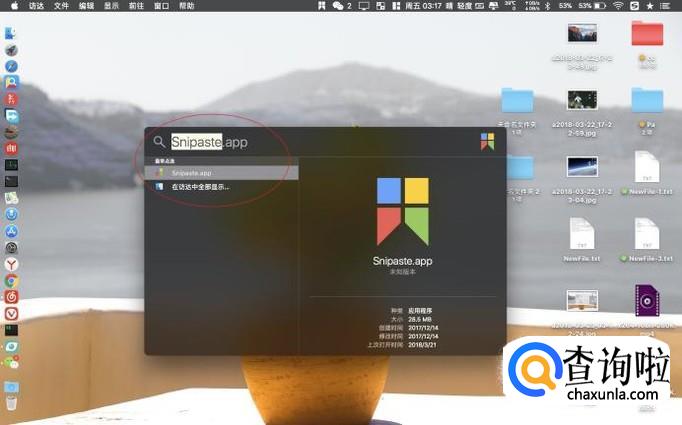
Task: Open the 显示 menu
Action: (111, 6)
